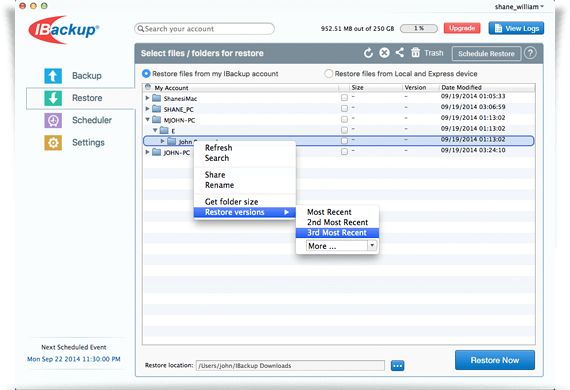Click the Upgrade button

tap(462, 28)
